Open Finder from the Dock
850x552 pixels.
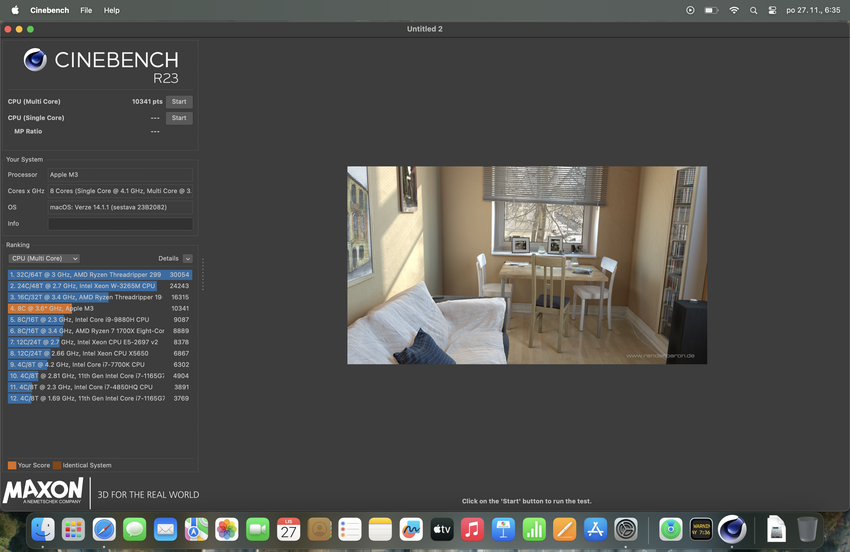(x=43, y=529)
